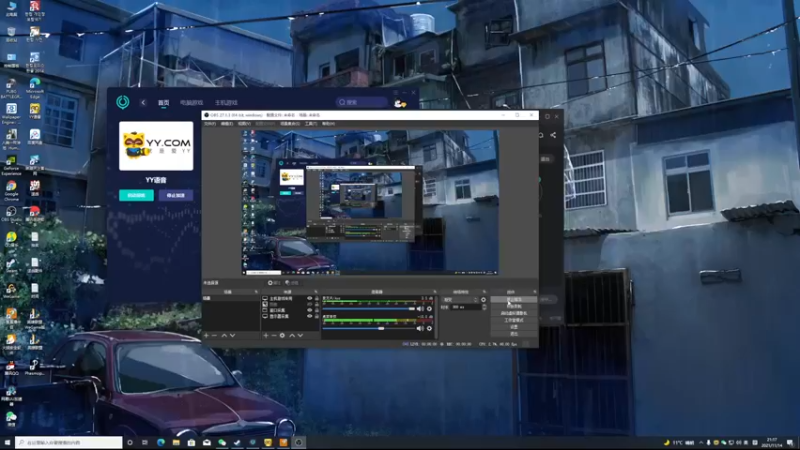
Task: Pop out the sources dock panel
Action: point(316,292)
